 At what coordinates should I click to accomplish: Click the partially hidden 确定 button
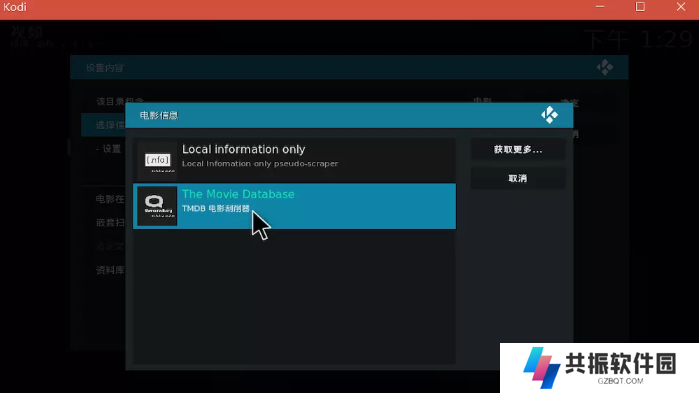point(569,103)
